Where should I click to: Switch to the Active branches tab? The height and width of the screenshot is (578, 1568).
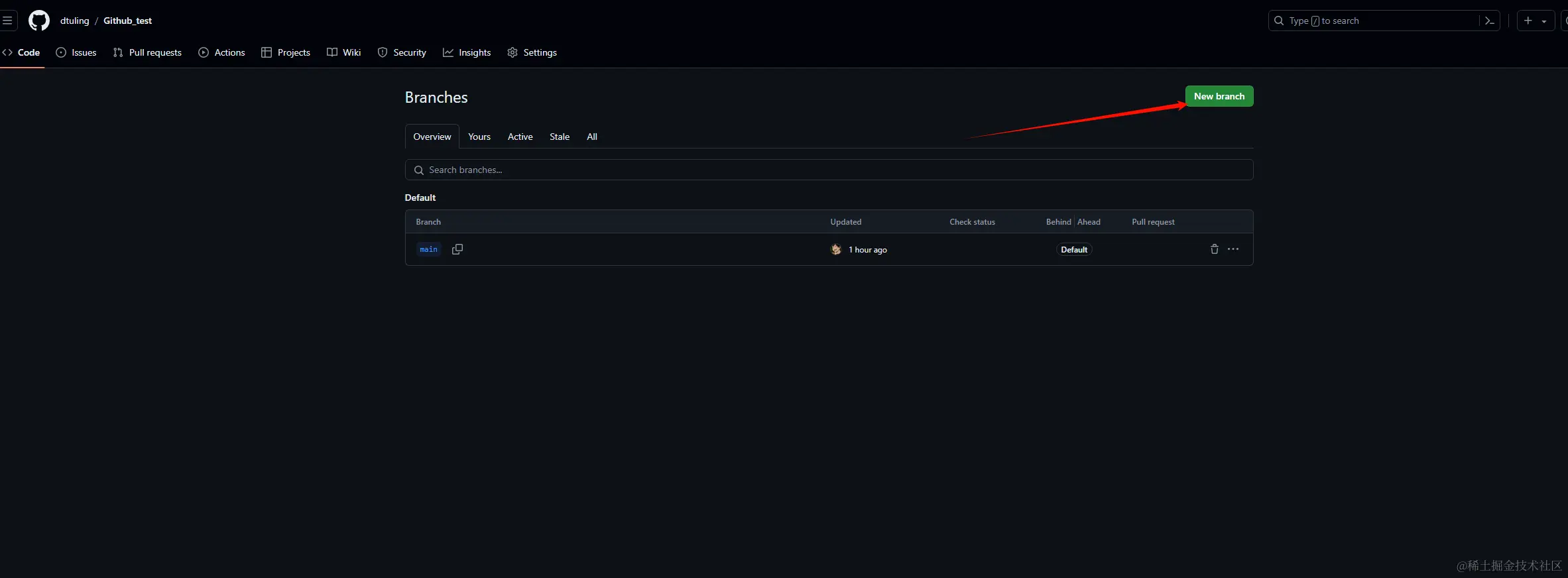(x=520, y=137)
